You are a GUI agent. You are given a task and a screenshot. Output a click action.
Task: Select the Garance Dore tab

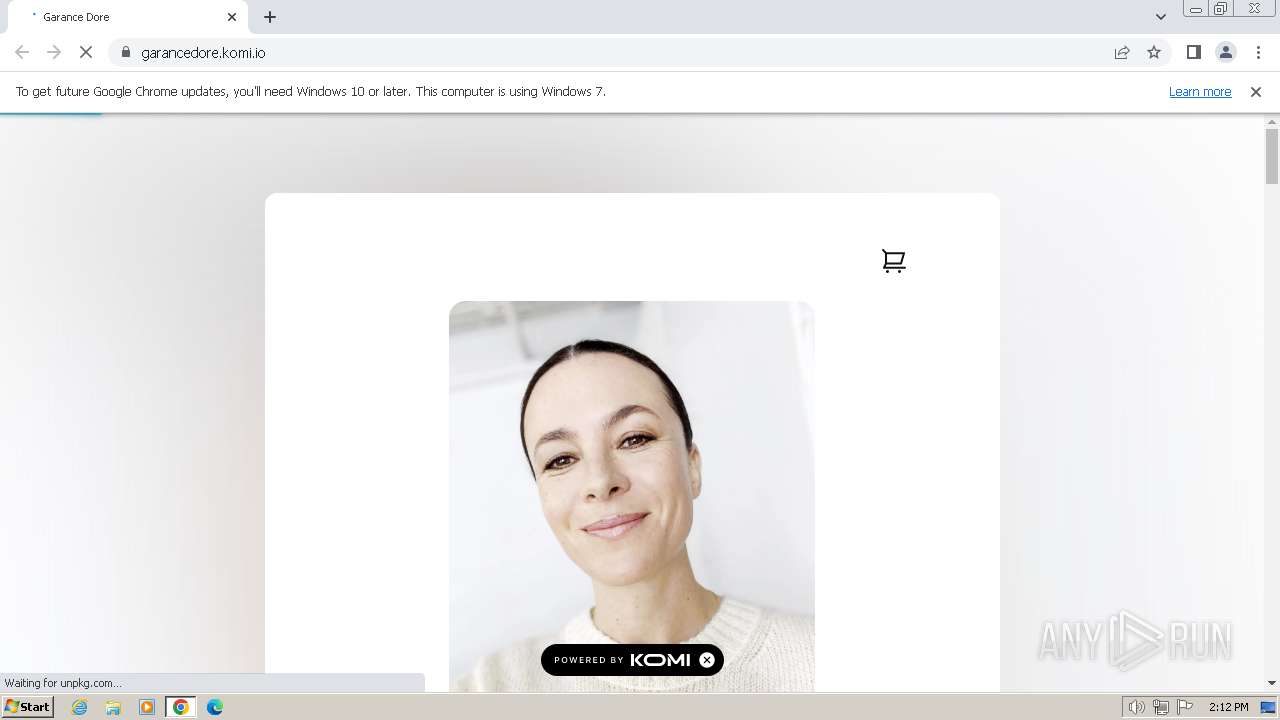pos(130,17)
